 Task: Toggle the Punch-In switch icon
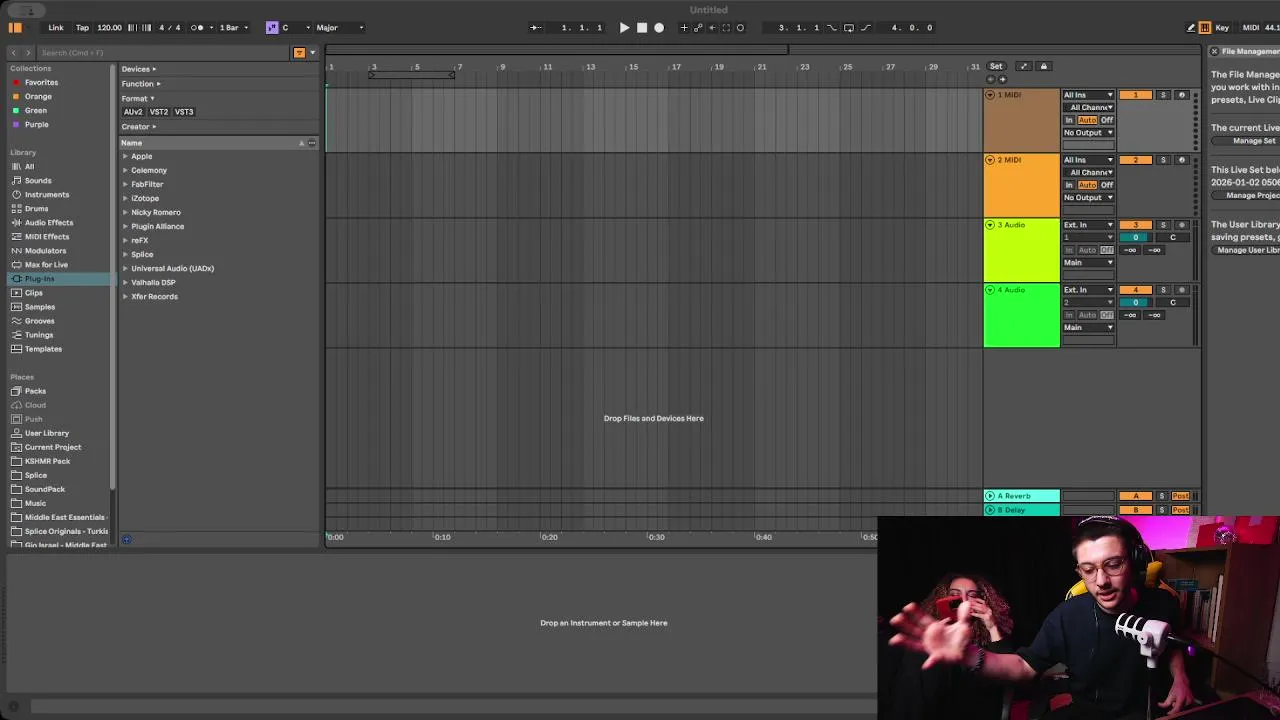click(x=832, y=28)
